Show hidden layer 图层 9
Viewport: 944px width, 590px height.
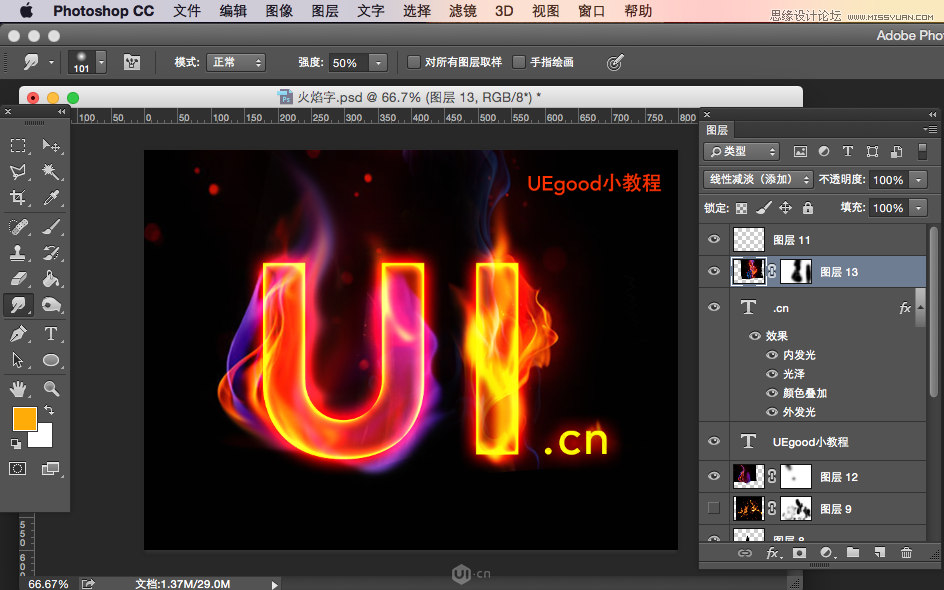click(714, 508)
